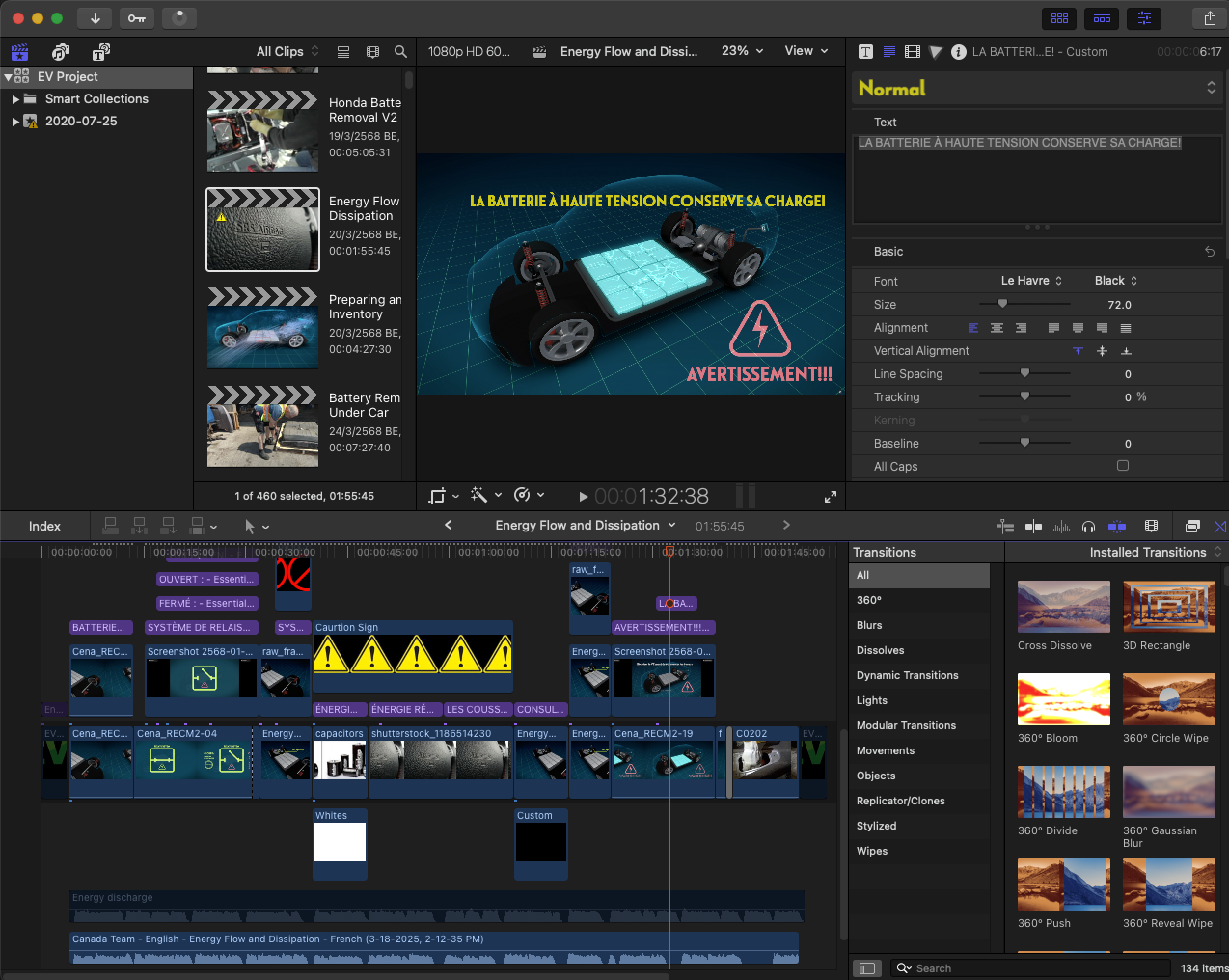Expand the Smart Collections folder

coord(15,99)
